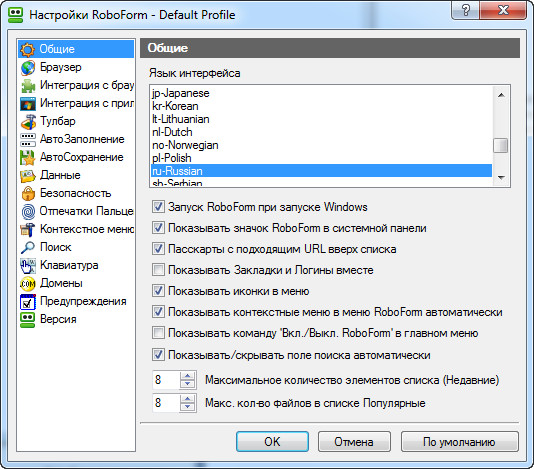Click the Контекстное меню hammer icon
This screenshot has width=534, height=469.
28,230
